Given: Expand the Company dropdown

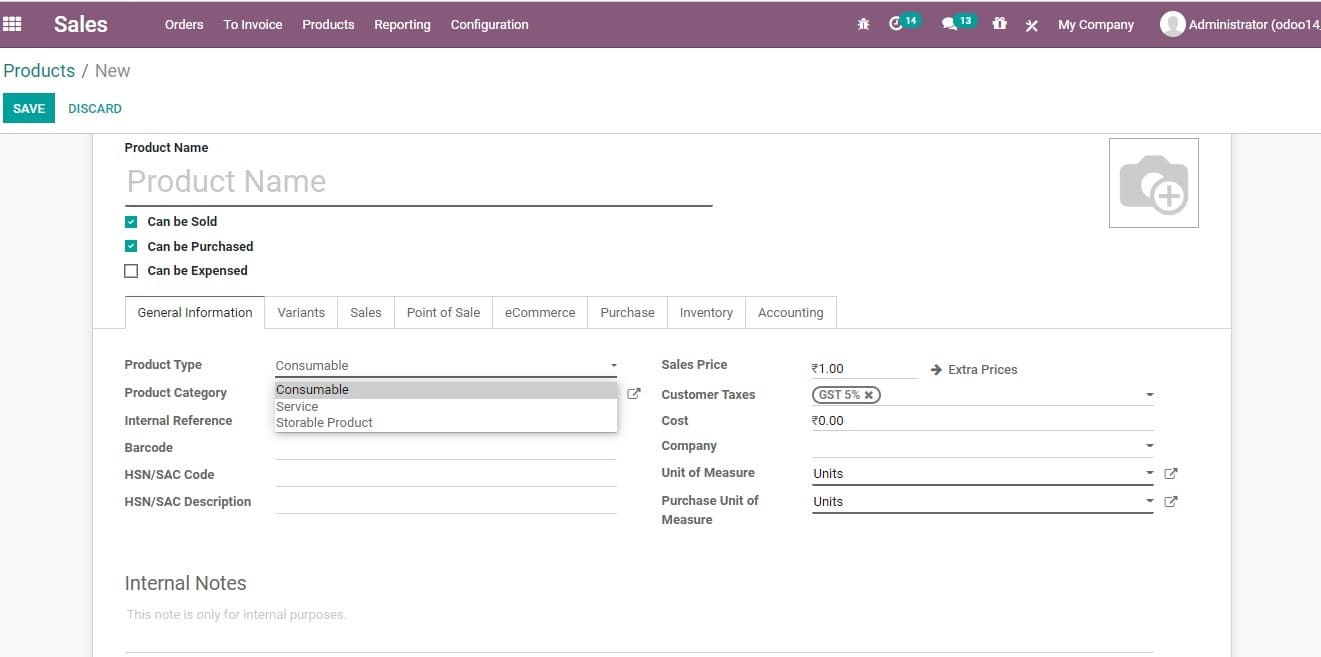Looking at the screenshot, I should tap(1149, 445).
